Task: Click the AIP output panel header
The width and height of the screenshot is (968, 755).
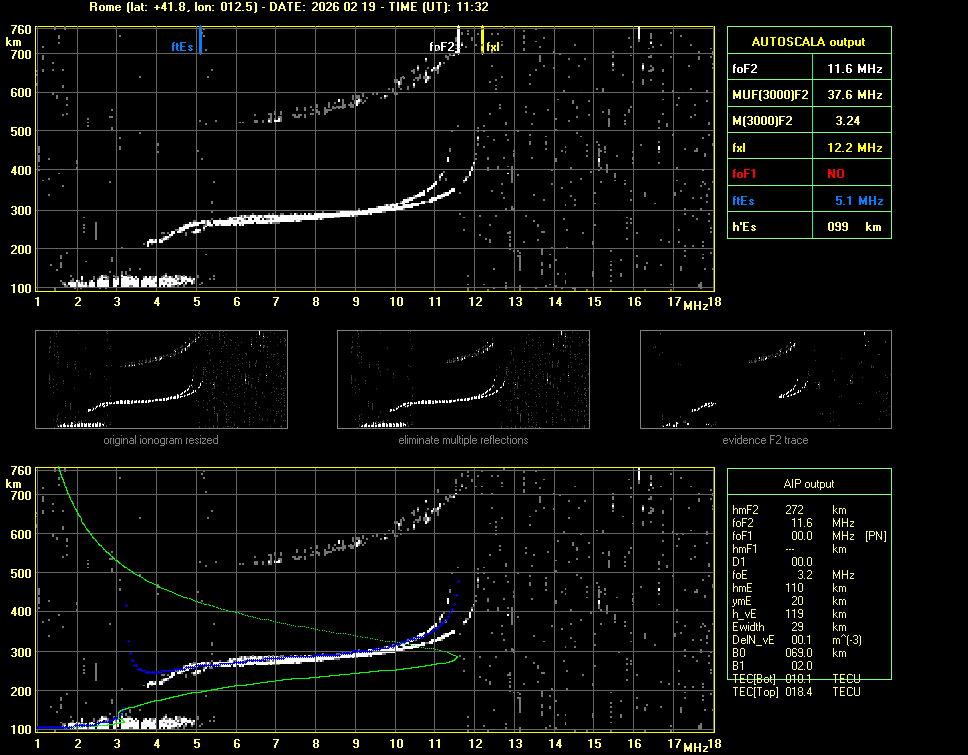Action: [808, 484]
